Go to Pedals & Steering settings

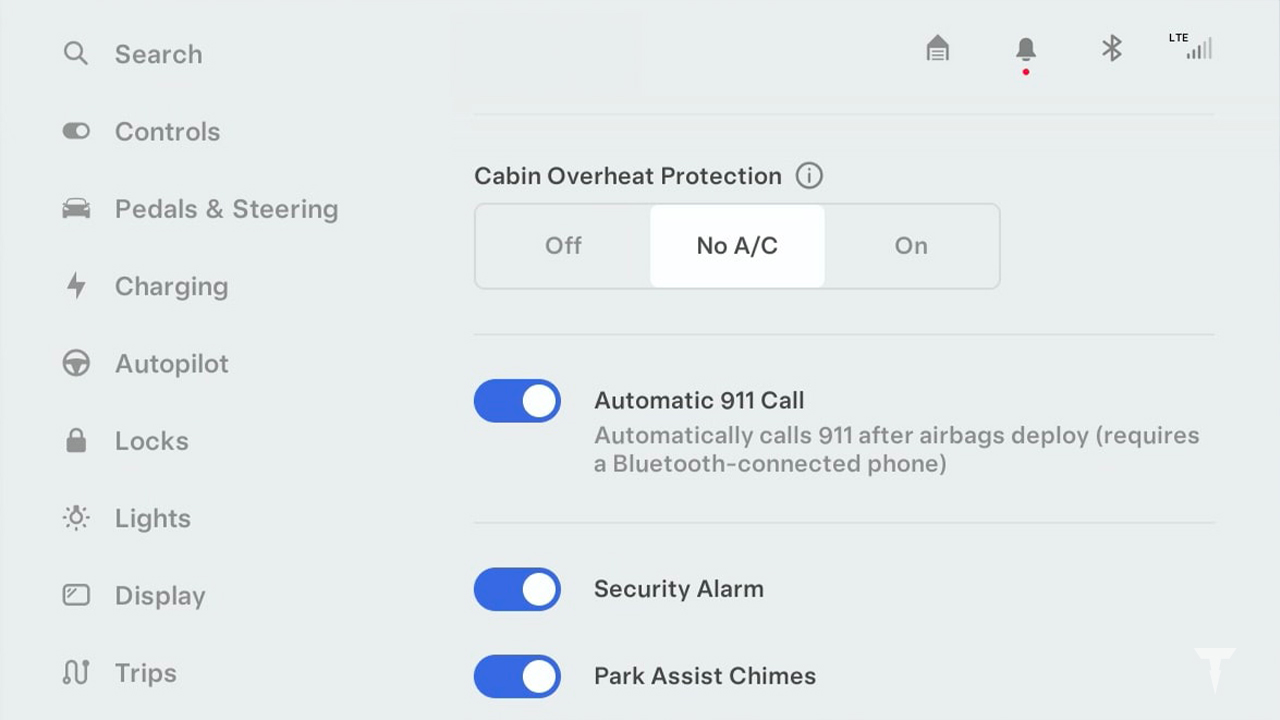pyautogui.click(x=200, y=209)
